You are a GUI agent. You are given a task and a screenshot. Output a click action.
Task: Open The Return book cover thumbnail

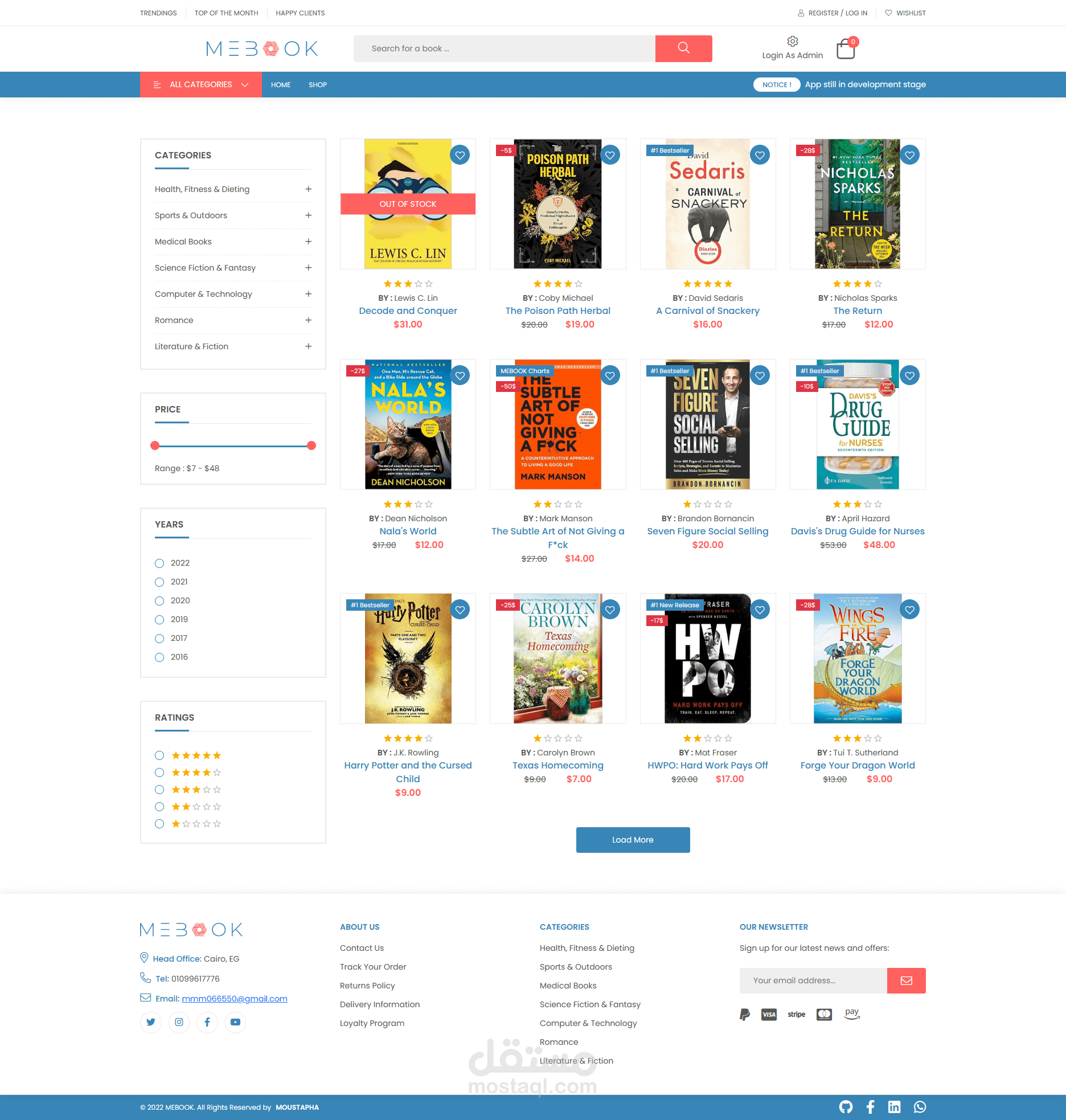[x=858, y=204]
